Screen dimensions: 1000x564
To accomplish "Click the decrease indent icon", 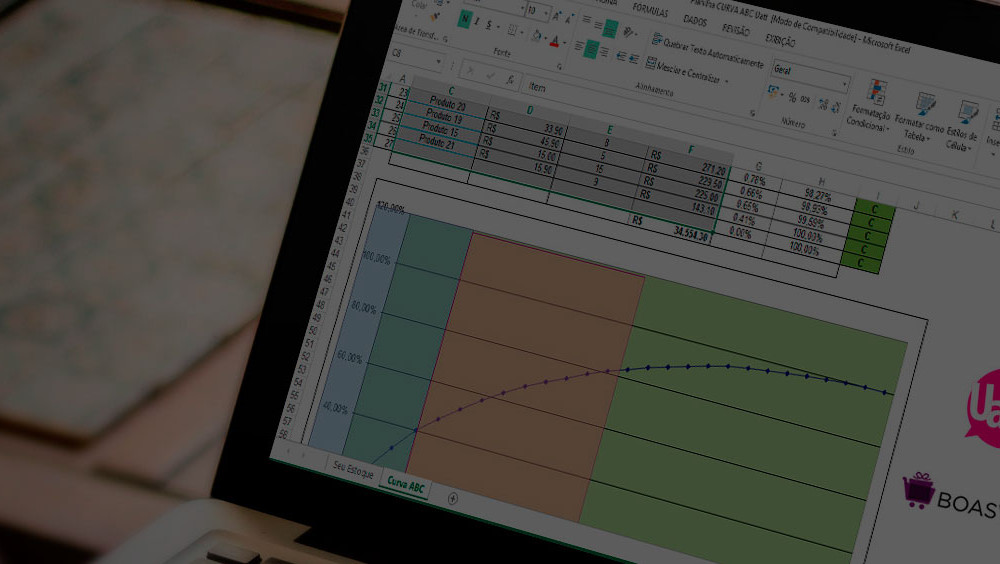I will (x=621, y=56).
